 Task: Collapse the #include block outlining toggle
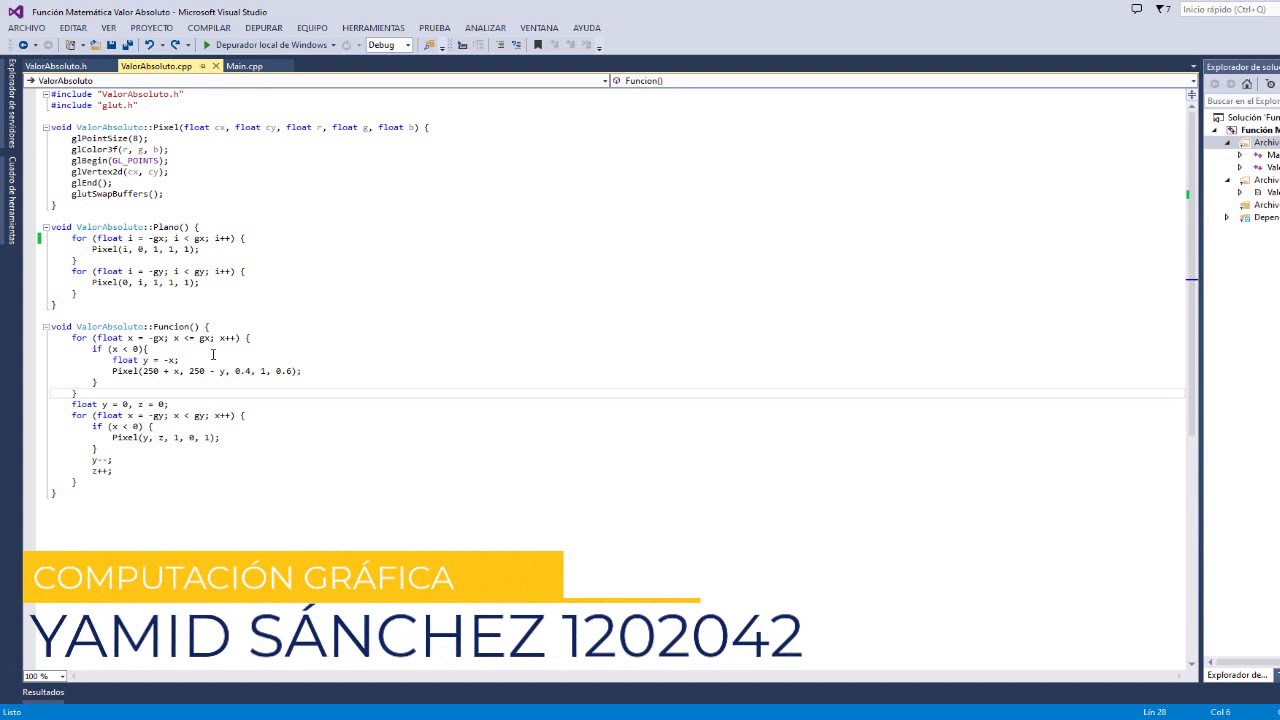point(46,94)
